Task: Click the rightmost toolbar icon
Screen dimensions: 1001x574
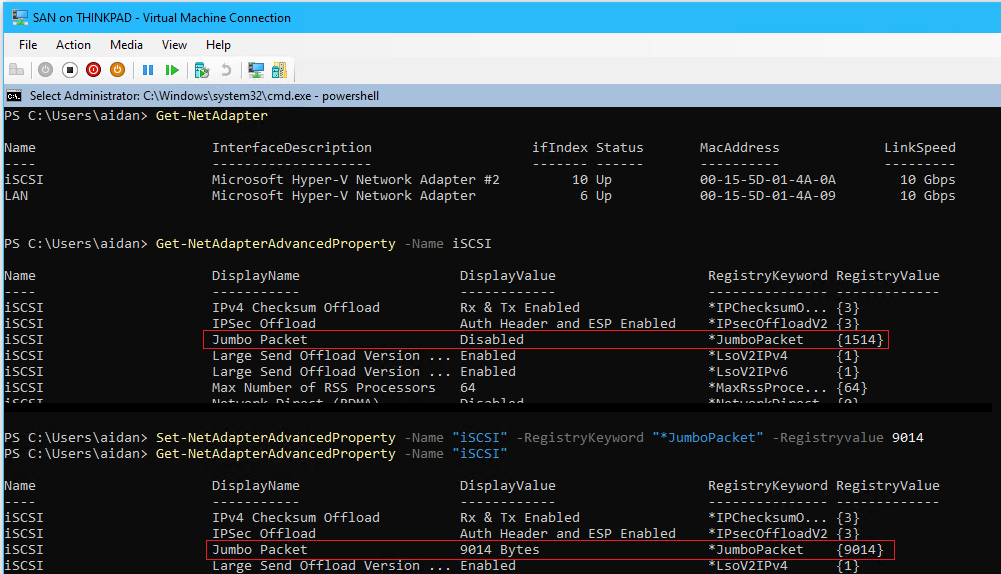Action: [280, 70]
